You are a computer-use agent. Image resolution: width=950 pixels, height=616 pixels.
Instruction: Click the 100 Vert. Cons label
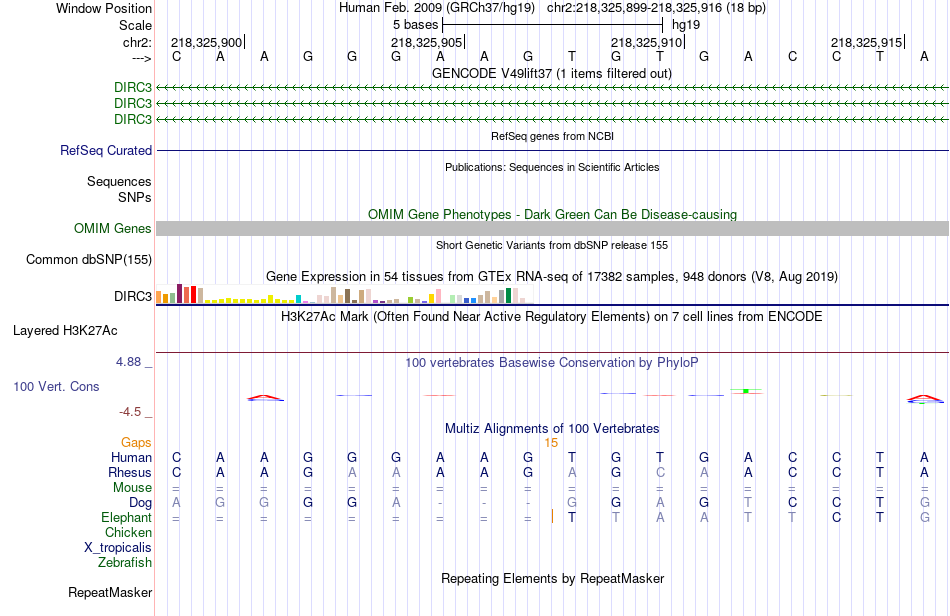coord(56,386)
